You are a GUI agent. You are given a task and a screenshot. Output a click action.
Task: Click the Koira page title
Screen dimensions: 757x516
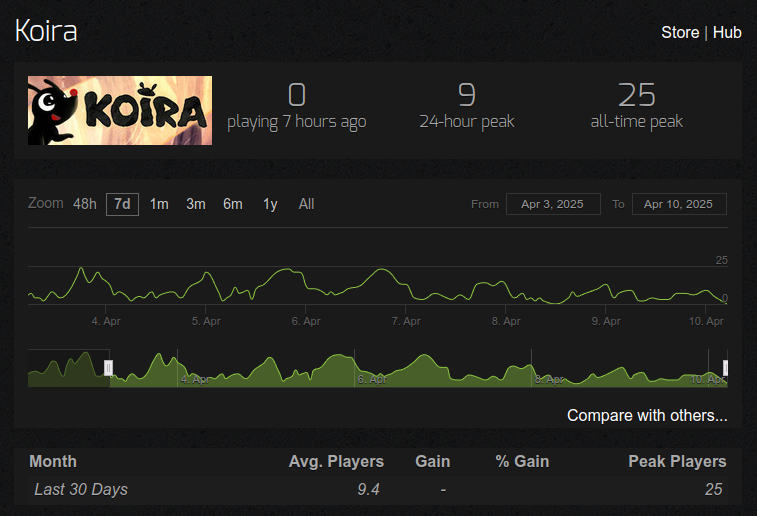coord(46,31)
